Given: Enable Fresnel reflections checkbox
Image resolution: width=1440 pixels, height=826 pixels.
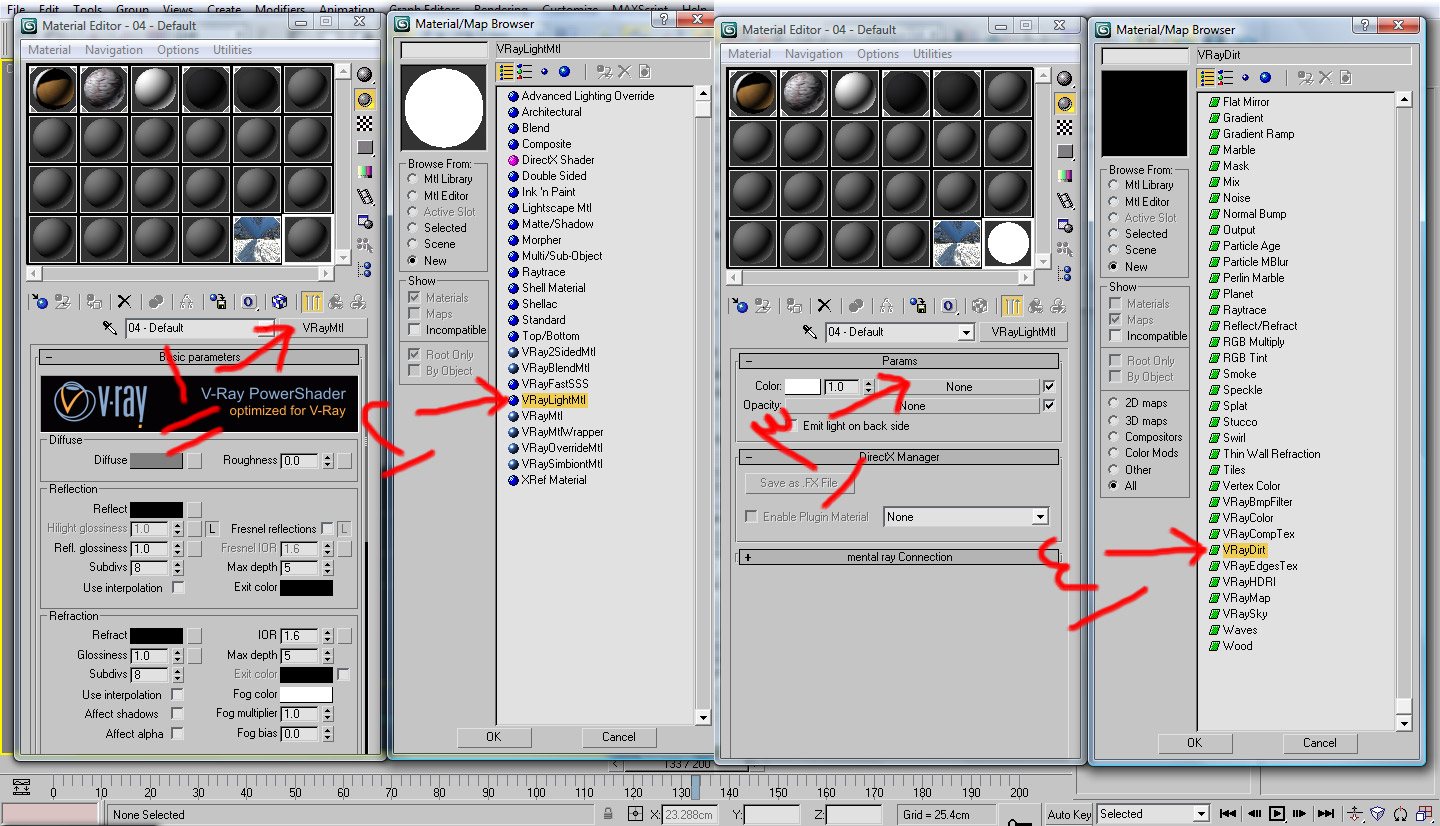Looking at the screenshot, I should pyautogui.click(x=326, y=528).
